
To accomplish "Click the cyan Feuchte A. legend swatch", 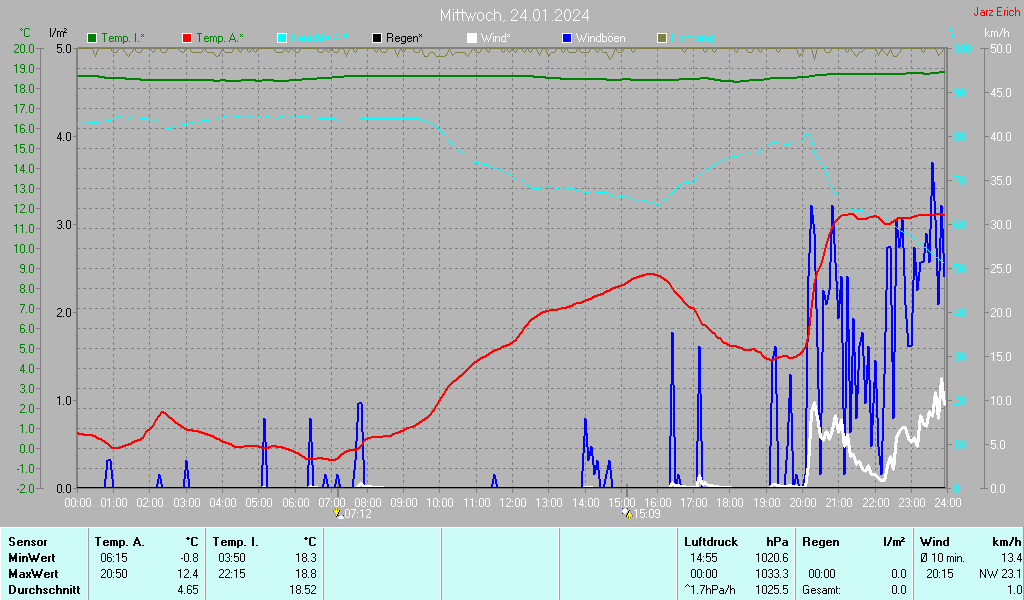I will (282, 39).
